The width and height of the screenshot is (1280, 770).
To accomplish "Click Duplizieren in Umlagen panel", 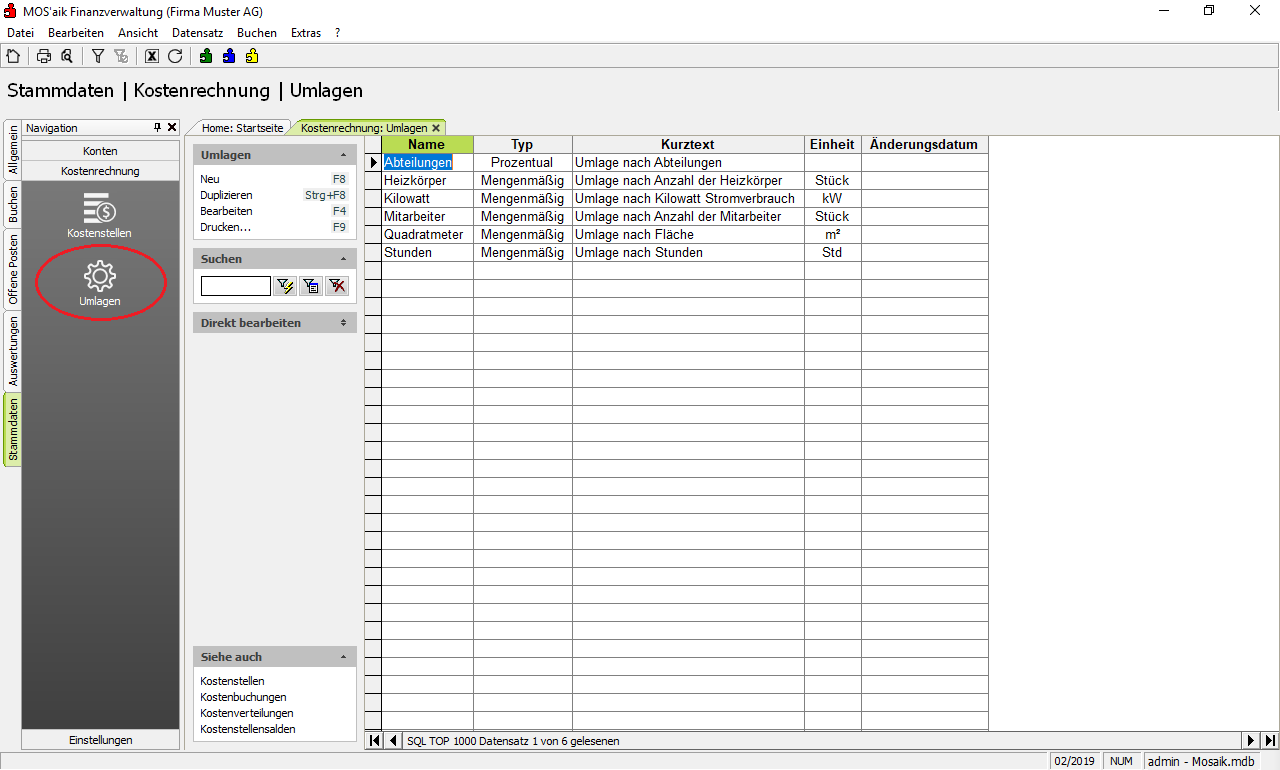I will (226, 196).
